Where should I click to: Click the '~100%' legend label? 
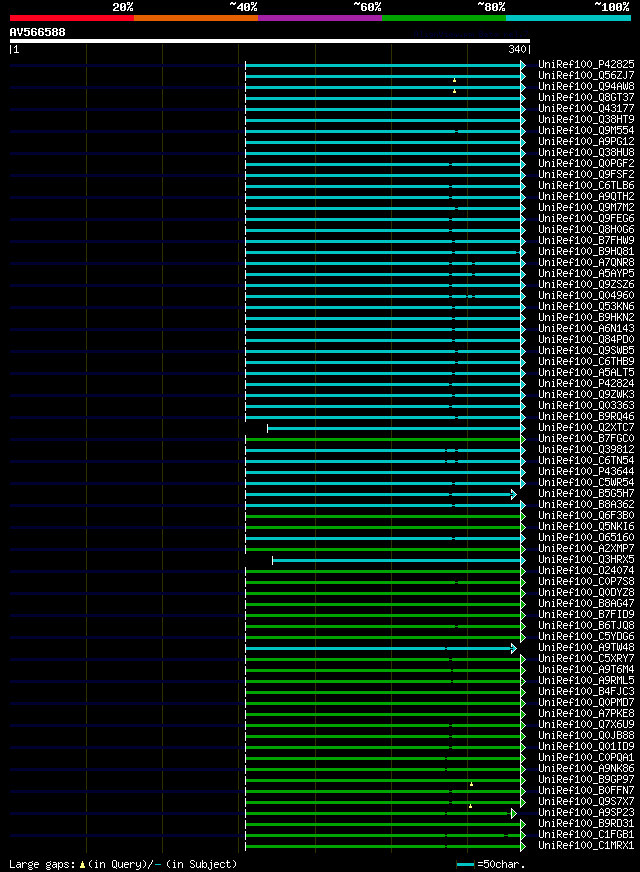[611, 7]
